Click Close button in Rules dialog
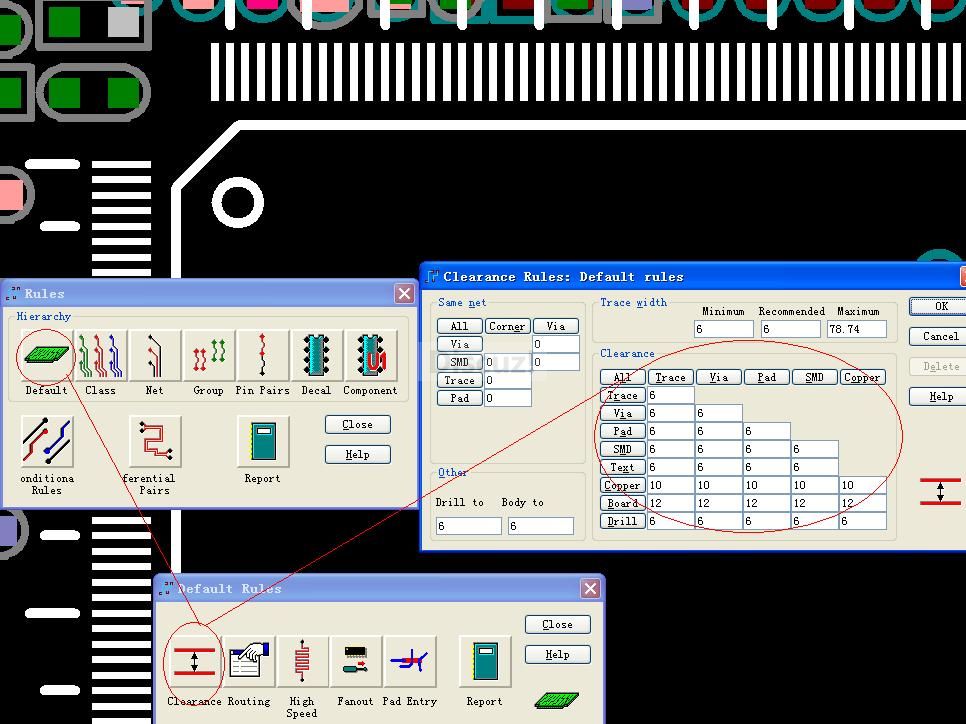The image size is (966, 724). tap(357, 425)
